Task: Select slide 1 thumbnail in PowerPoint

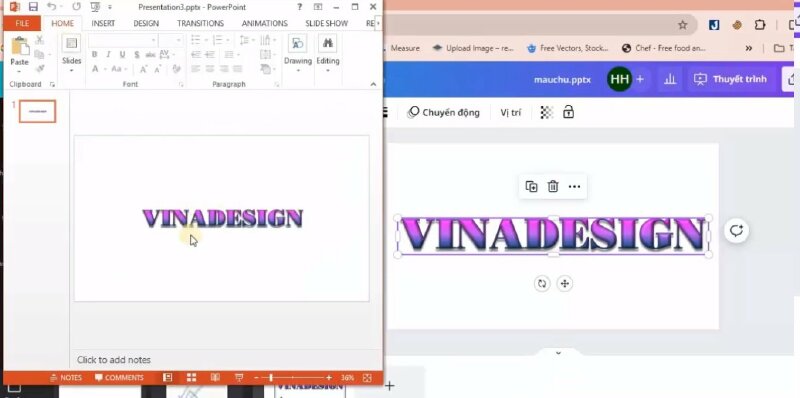Action: (x=38, y=111)
